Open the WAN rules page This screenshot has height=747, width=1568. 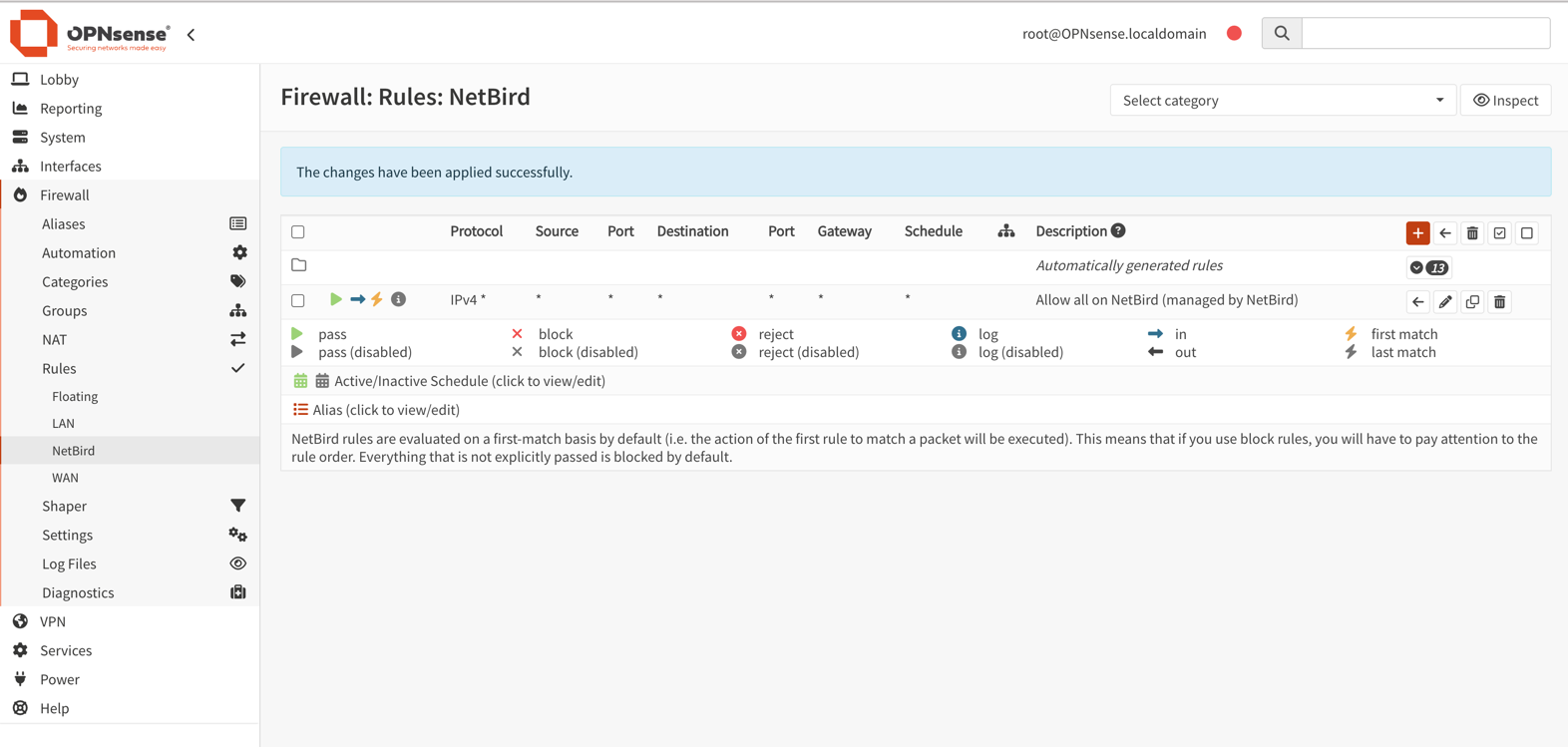tap(65, 478)
